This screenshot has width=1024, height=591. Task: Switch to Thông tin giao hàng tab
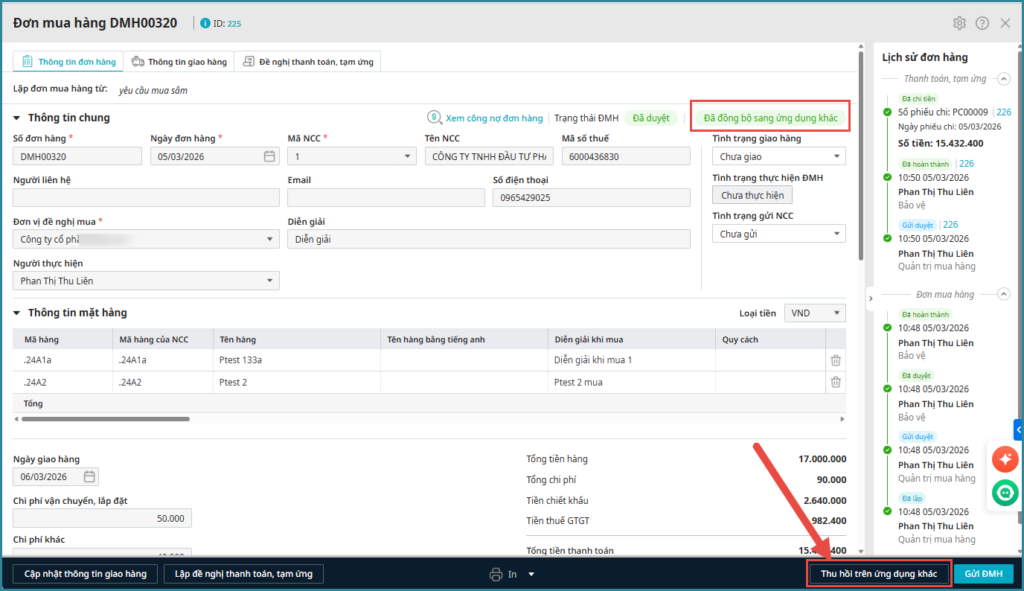[179, 62]
